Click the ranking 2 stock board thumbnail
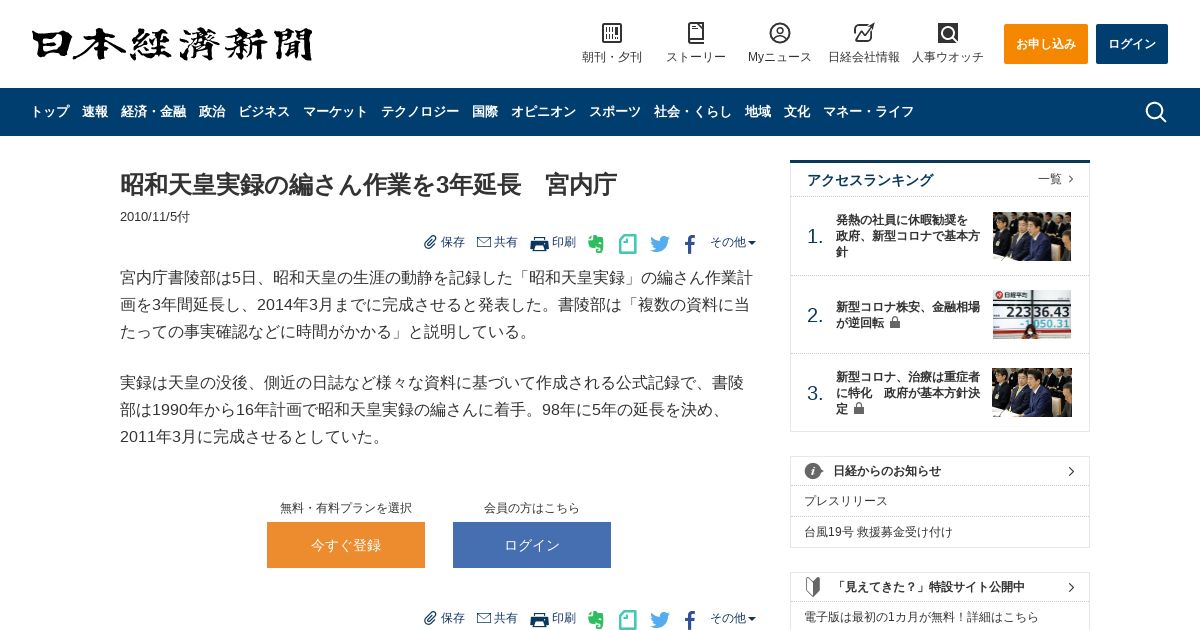1200x630 pixels. pyautogui.click(x=1032, y=315)
